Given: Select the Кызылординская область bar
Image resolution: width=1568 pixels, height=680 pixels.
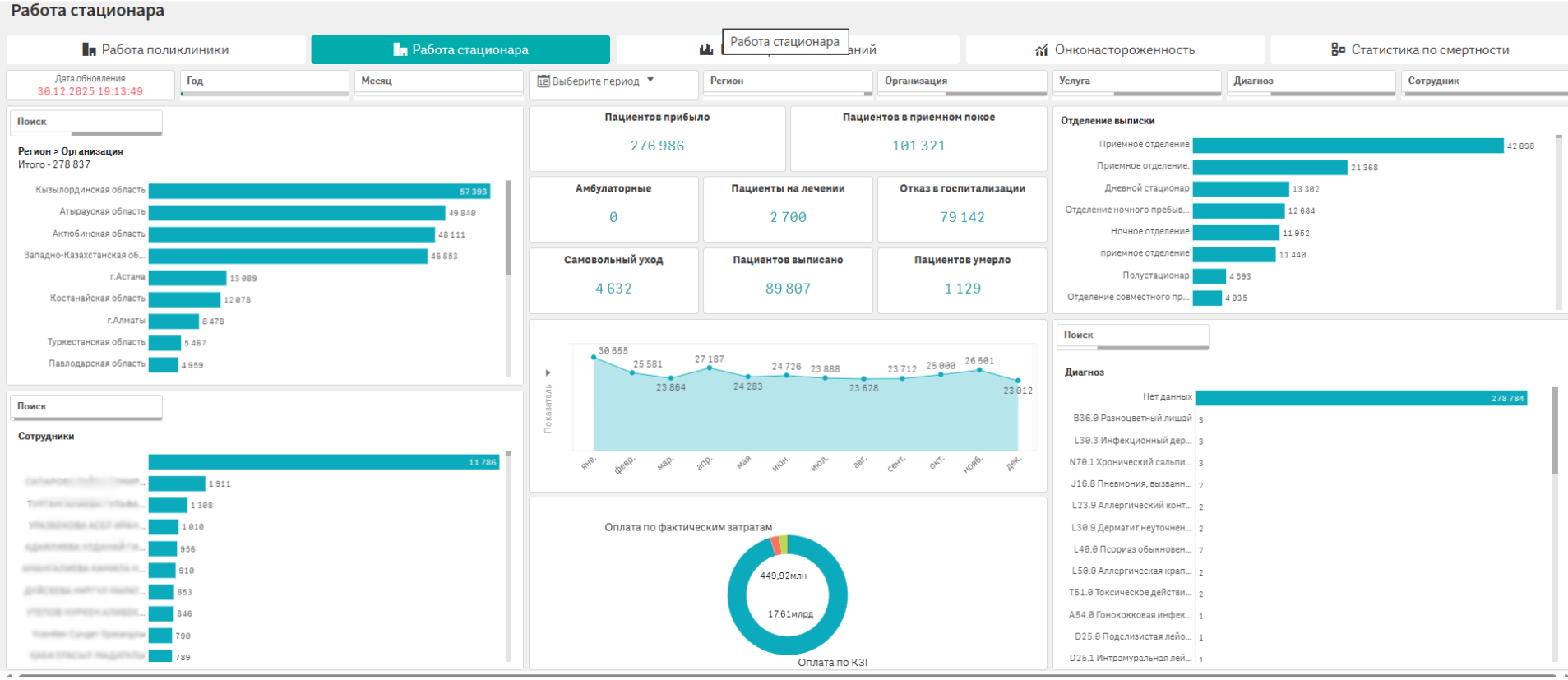Looking at the screenshot, I should click(319, 191).
